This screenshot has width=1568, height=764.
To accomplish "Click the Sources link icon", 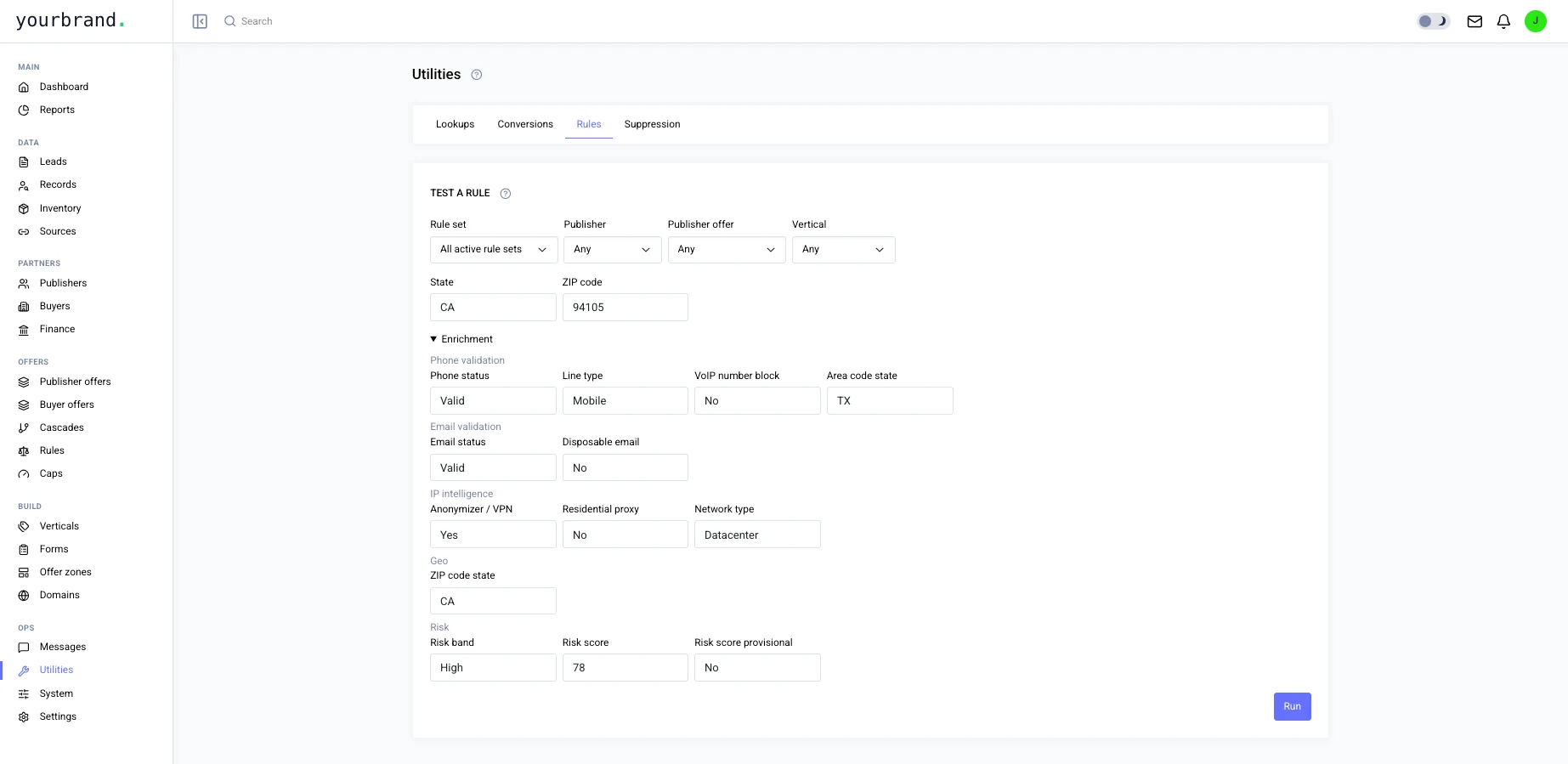I will pyautogui.click(x=24, y=231).
